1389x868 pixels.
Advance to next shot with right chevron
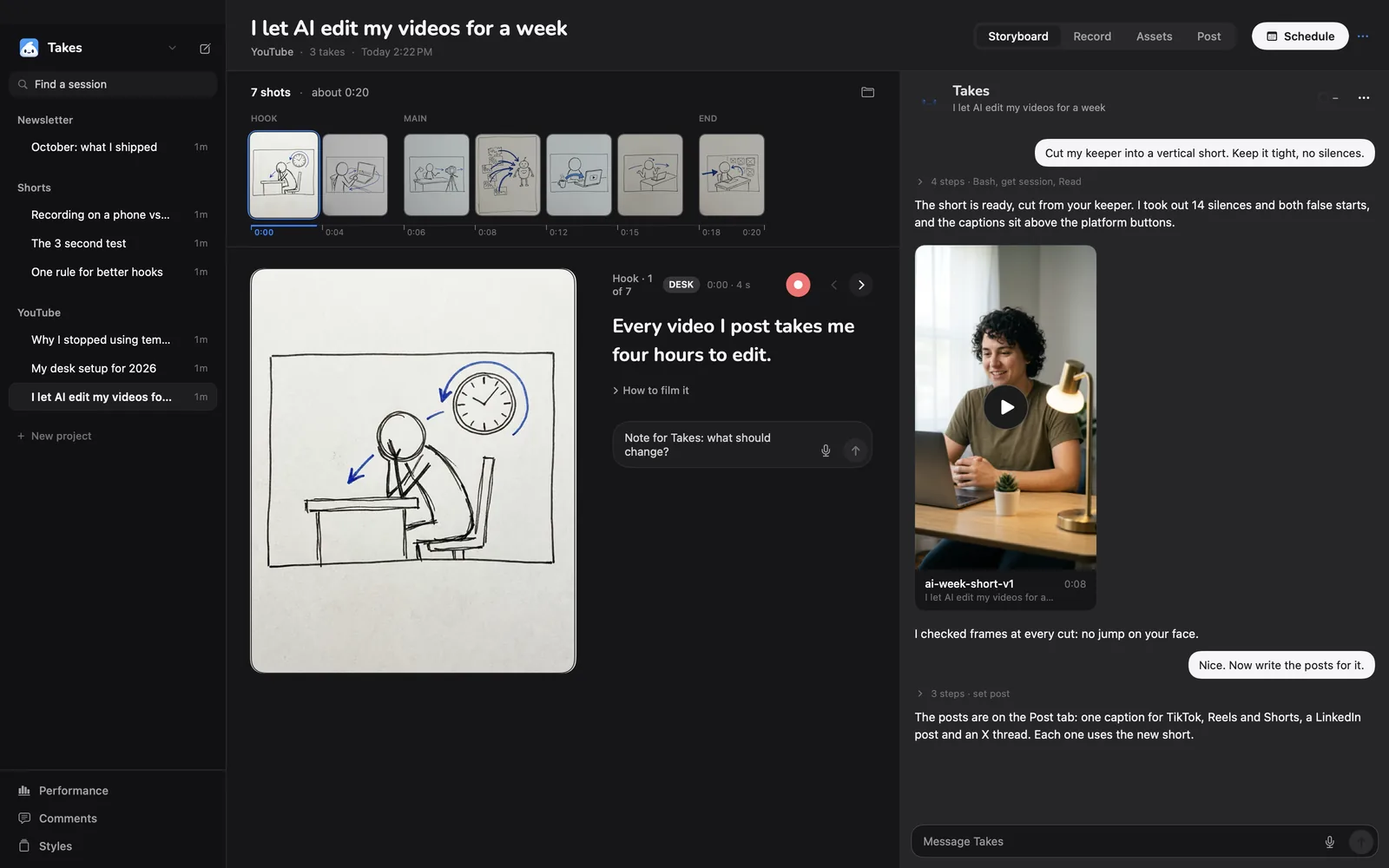[861, 285]
